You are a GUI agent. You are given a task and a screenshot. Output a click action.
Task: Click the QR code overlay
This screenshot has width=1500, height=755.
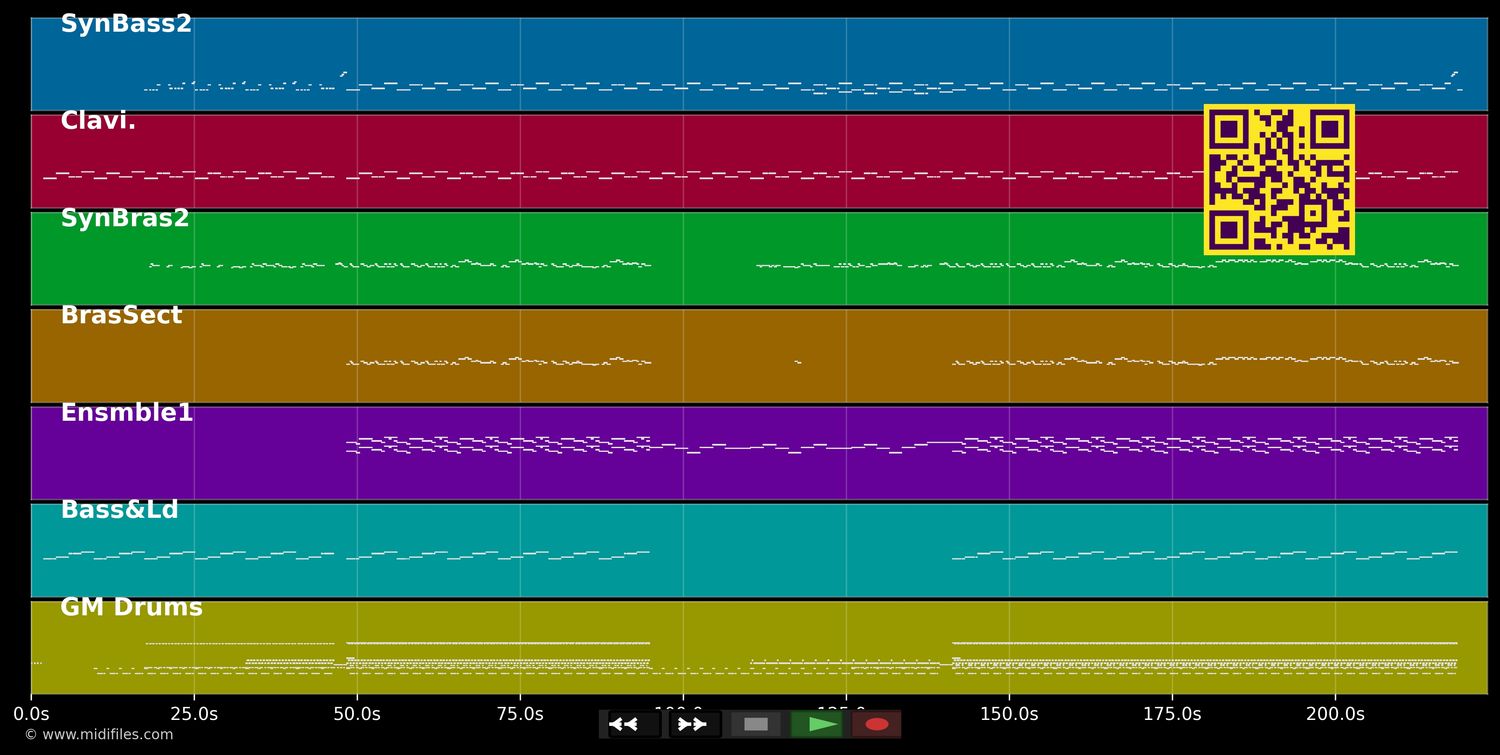click(1279, 178)
